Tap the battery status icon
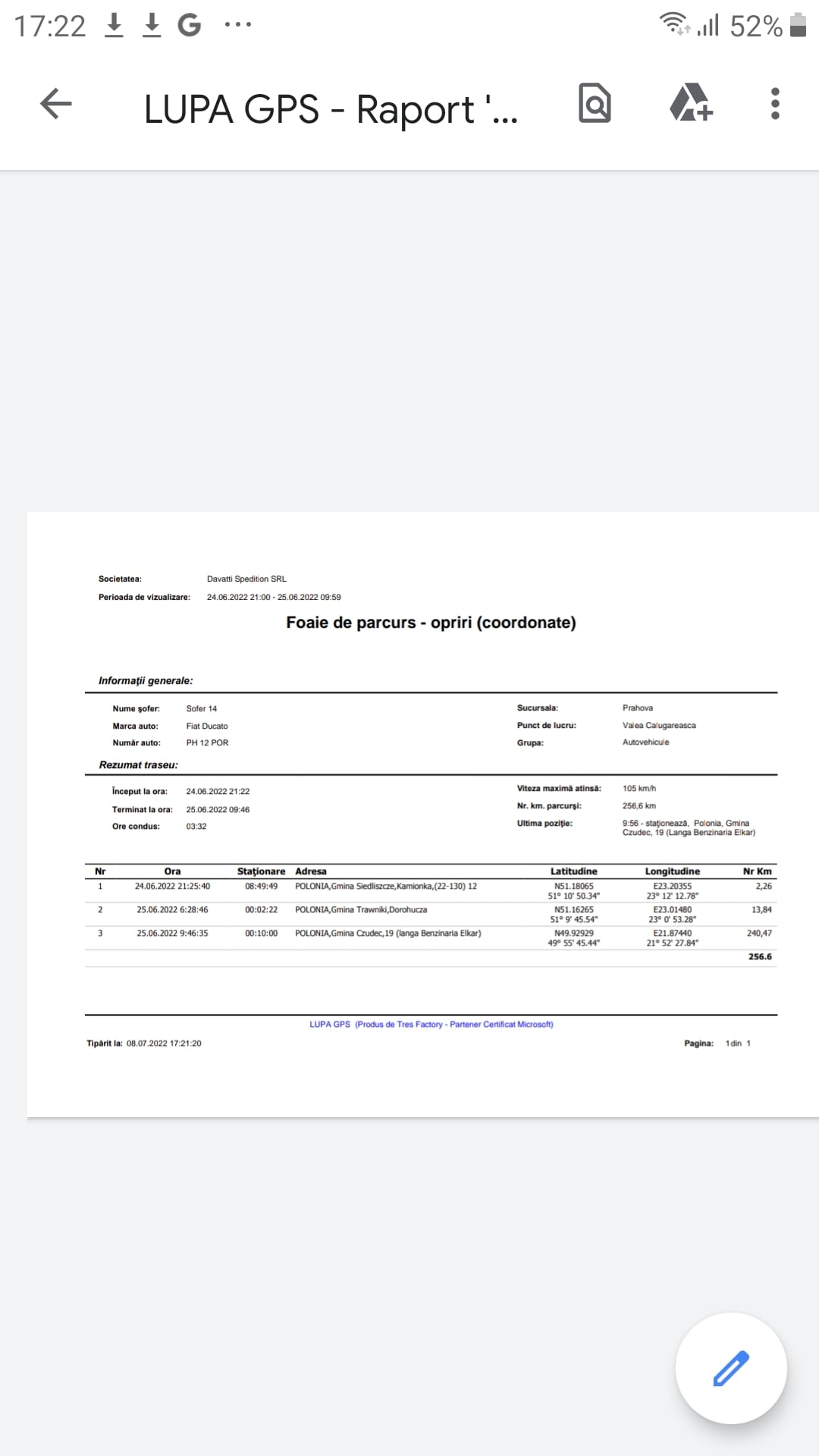The height and width of the screenshot is (1456, 819). pyautogui.click(x=798, y=24)
